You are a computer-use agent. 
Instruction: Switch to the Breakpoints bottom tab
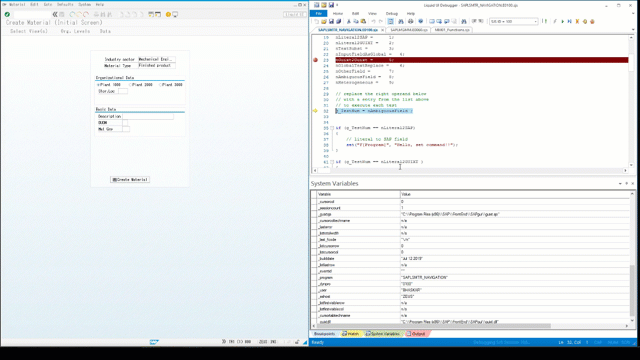(324, 334)
